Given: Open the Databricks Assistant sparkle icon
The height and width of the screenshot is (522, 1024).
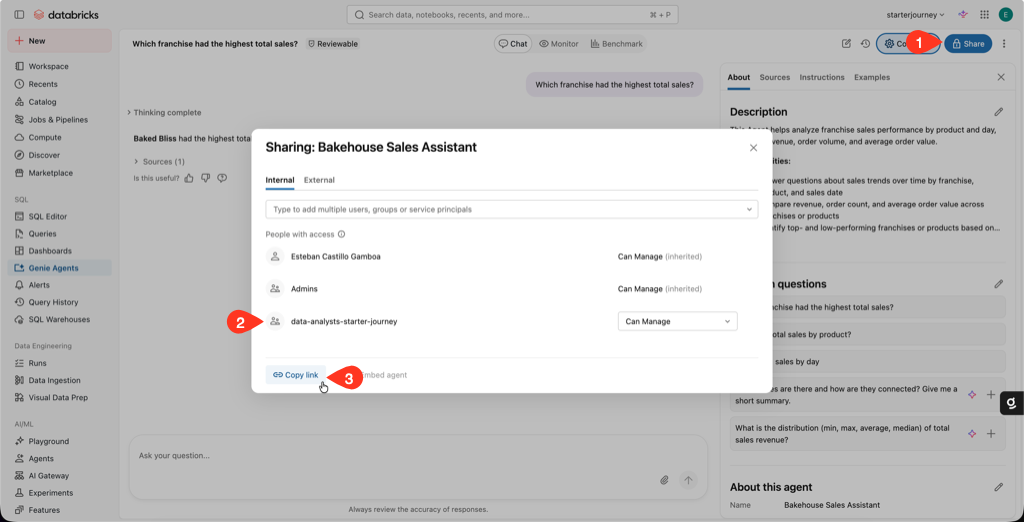Looking at the screenshot, I should 963,14.
